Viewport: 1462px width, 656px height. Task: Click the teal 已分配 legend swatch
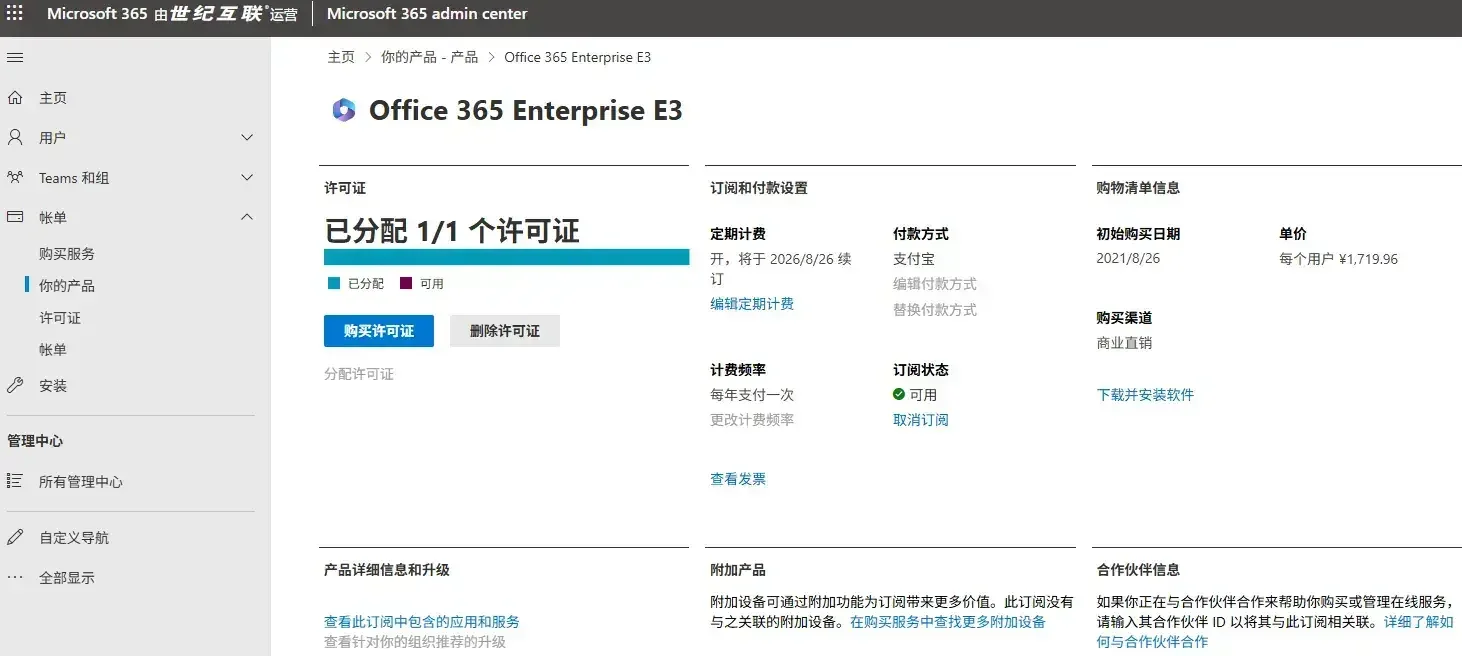point(334,284)
